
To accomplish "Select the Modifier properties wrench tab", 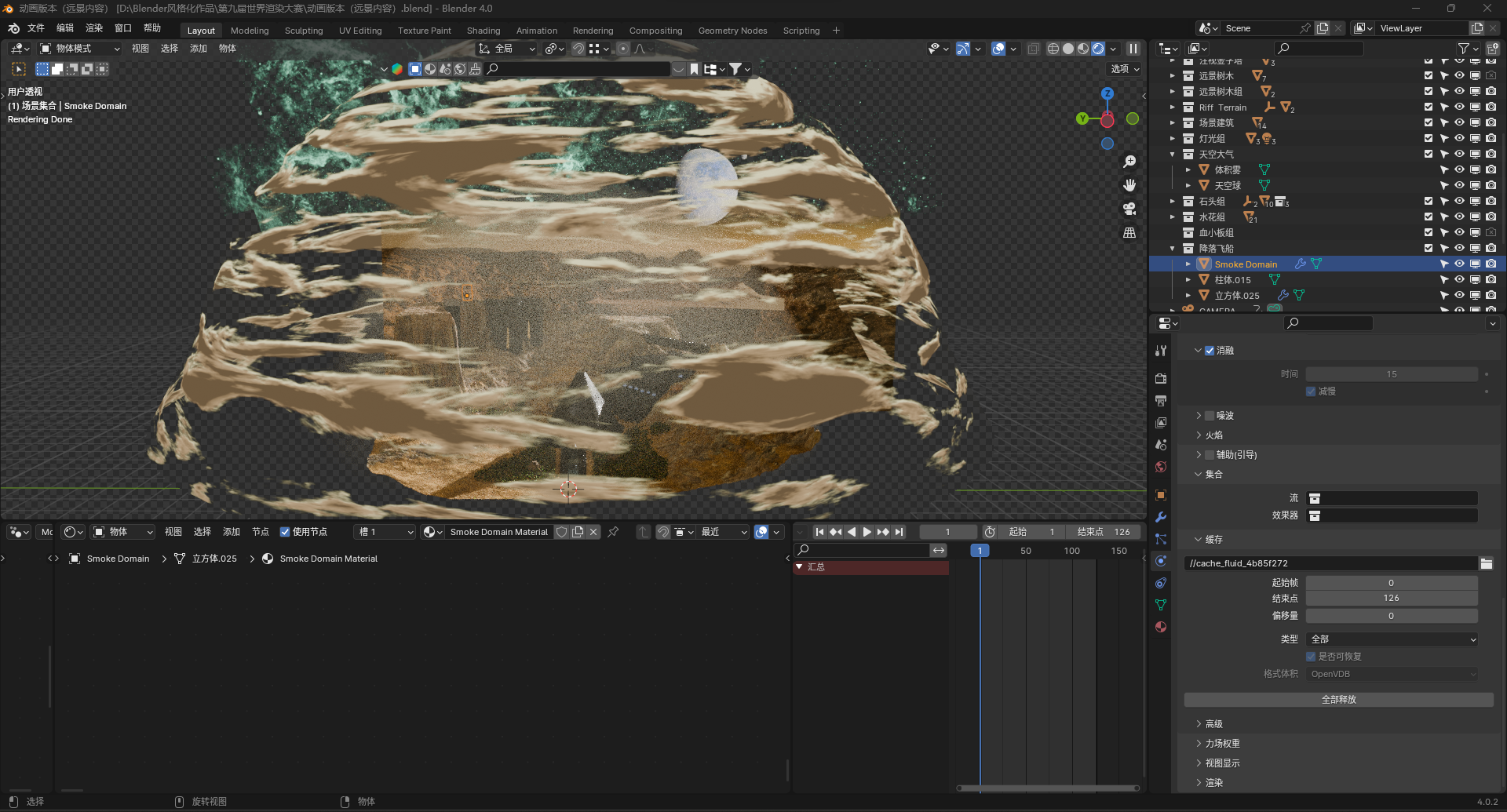I will (x=1161, y=516).
